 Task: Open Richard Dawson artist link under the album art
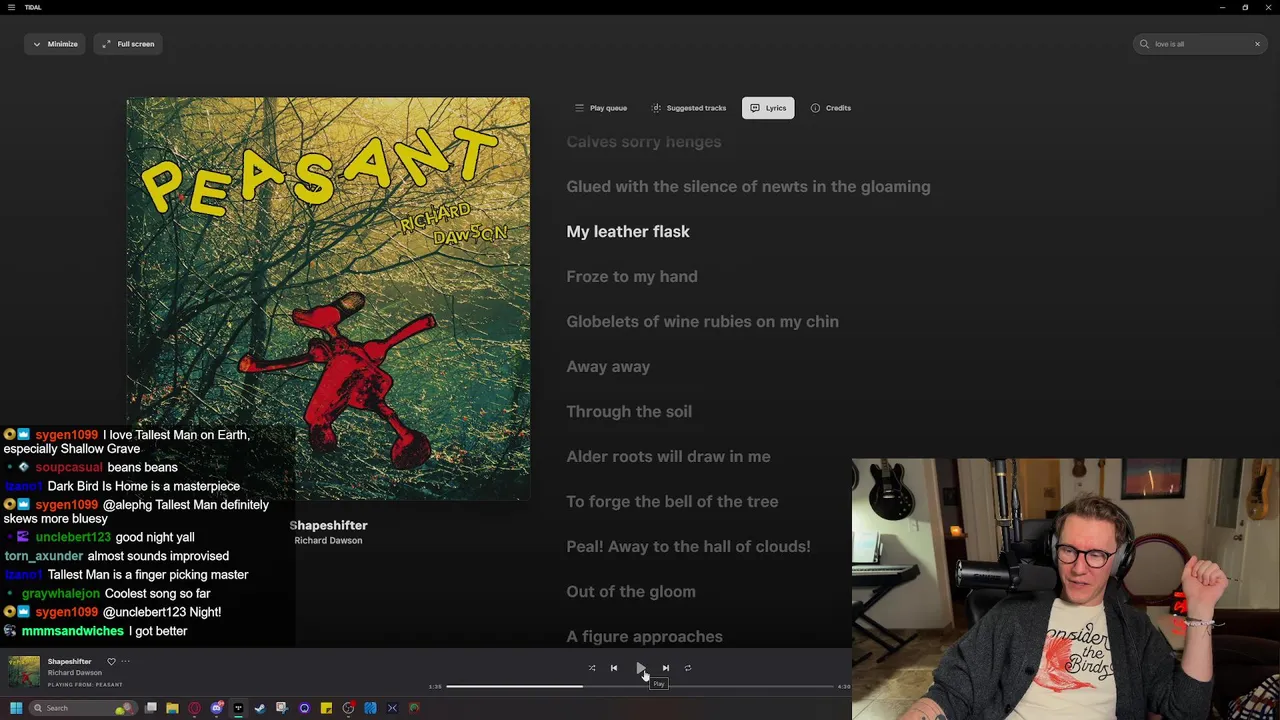pyautogui.click(x=328, y=541)
